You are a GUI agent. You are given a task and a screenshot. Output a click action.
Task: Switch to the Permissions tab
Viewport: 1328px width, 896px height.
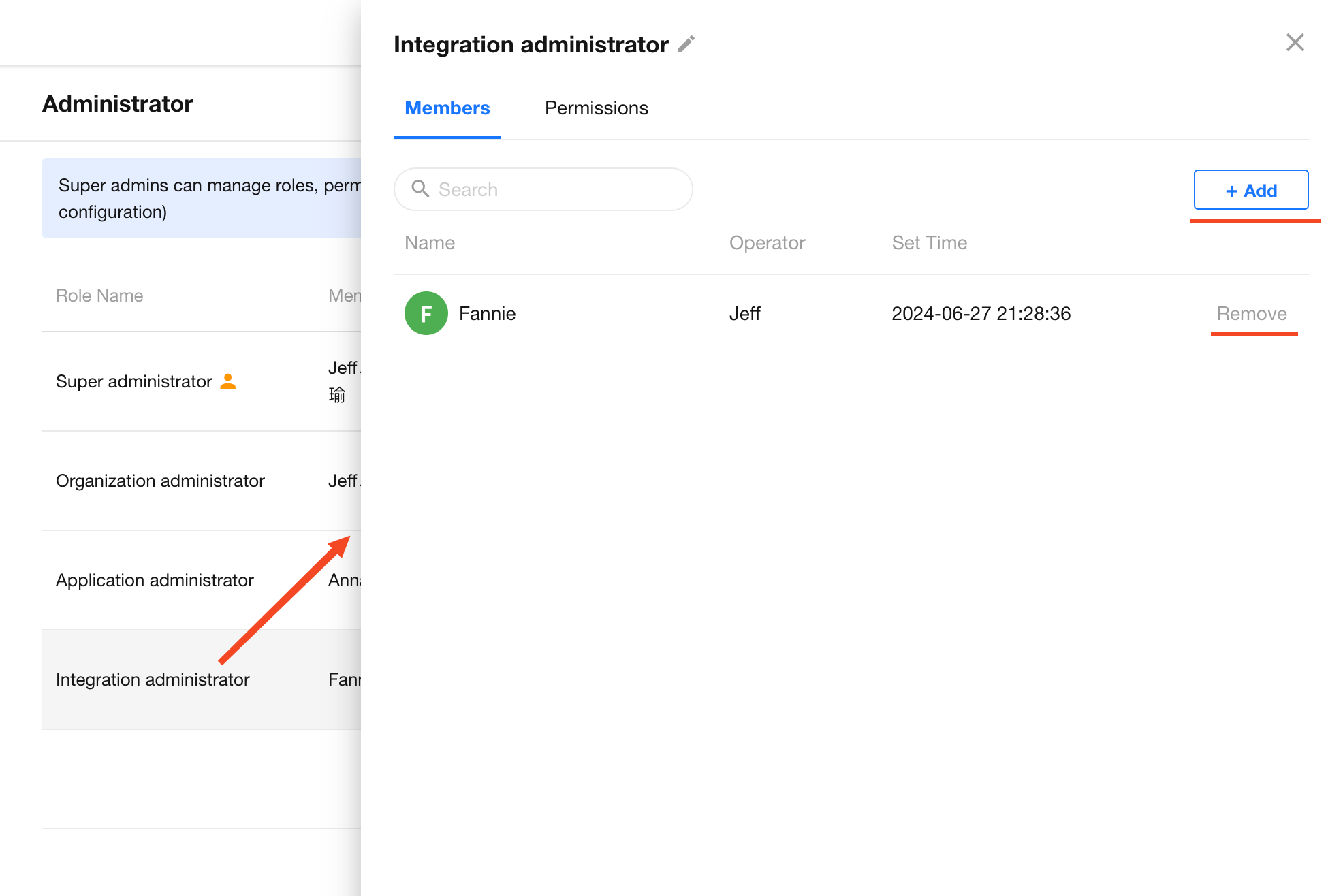(x=596, y=108)
